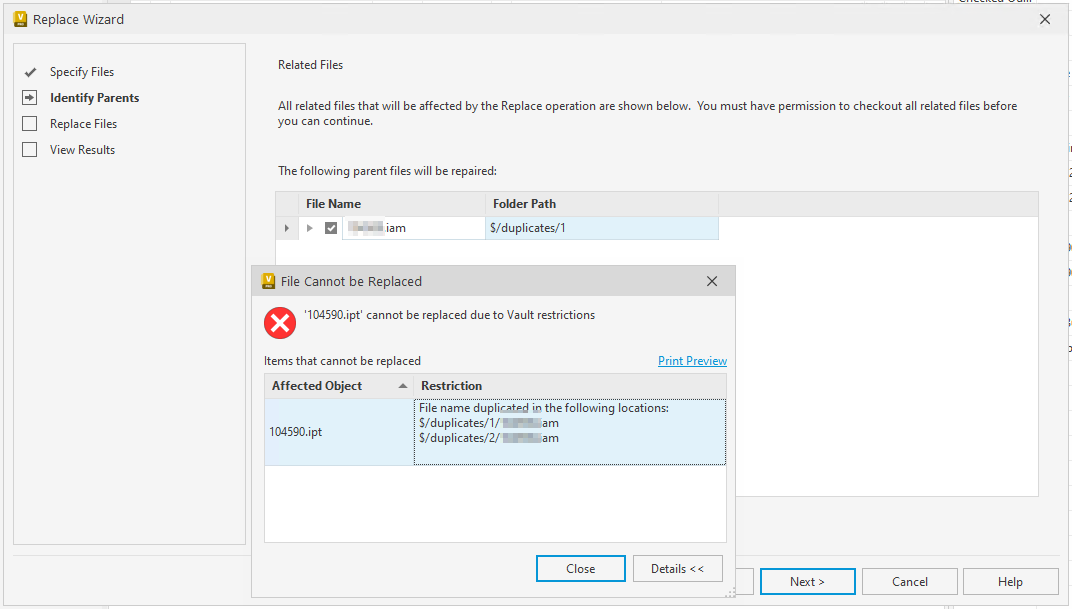Image resolution: width=1072 pixels, height=609 pixels.
Task: Check the Replace Files step checkbox
Action: pyautogui.click(x=29, y=123)
